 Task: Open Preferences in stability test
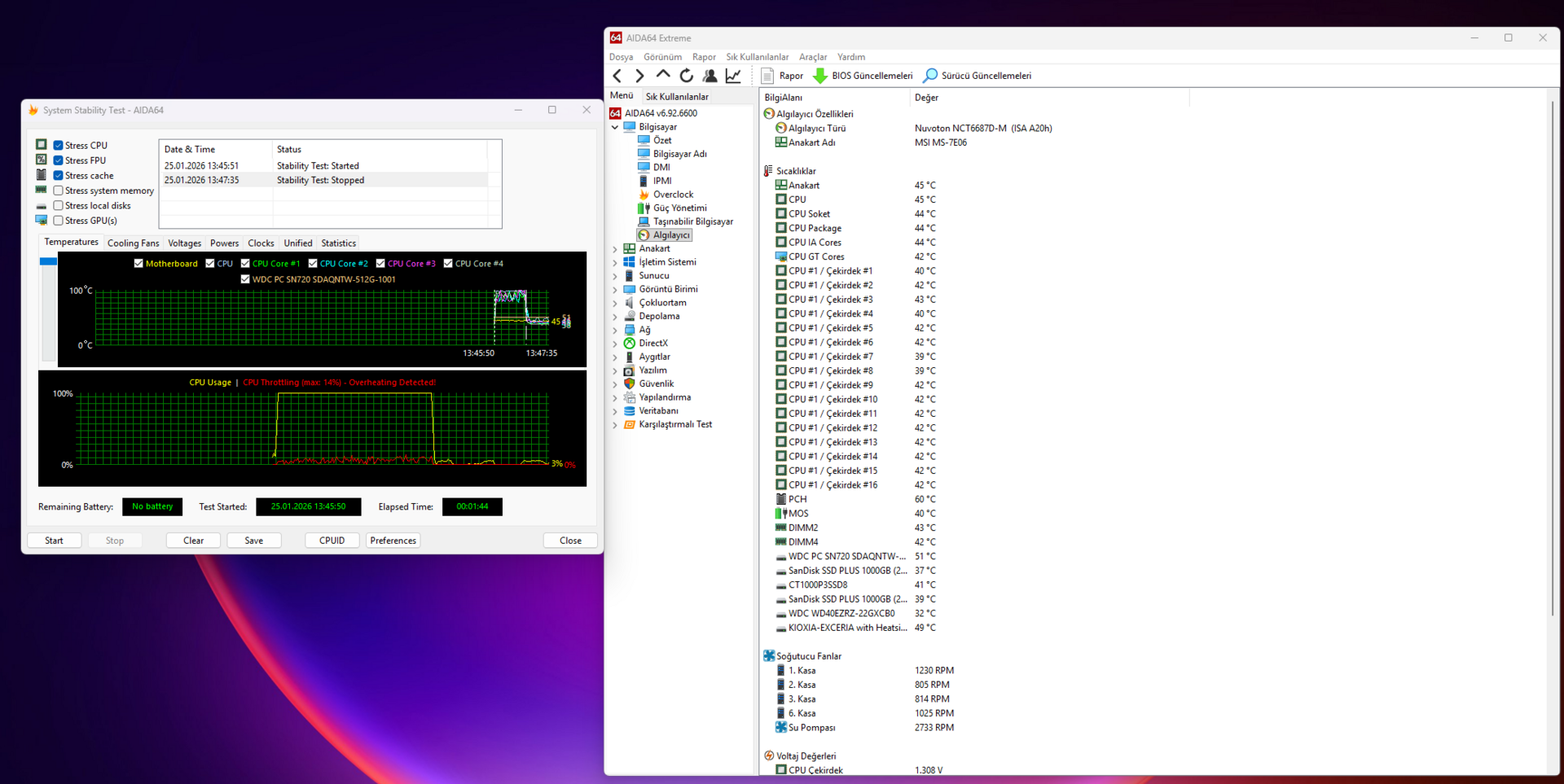click(x=393, y=541)
